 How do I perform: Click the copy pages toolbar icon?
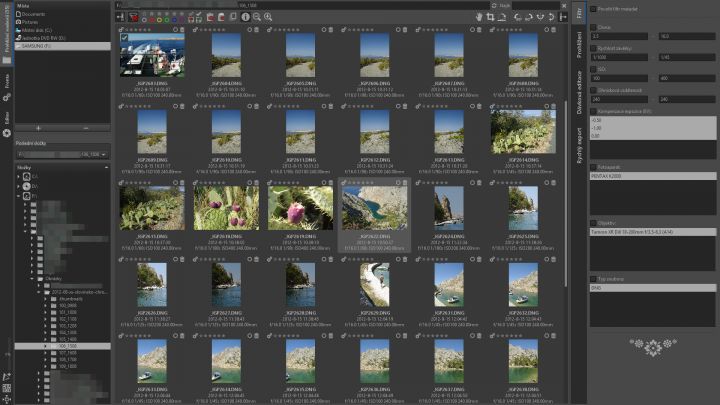233,17
